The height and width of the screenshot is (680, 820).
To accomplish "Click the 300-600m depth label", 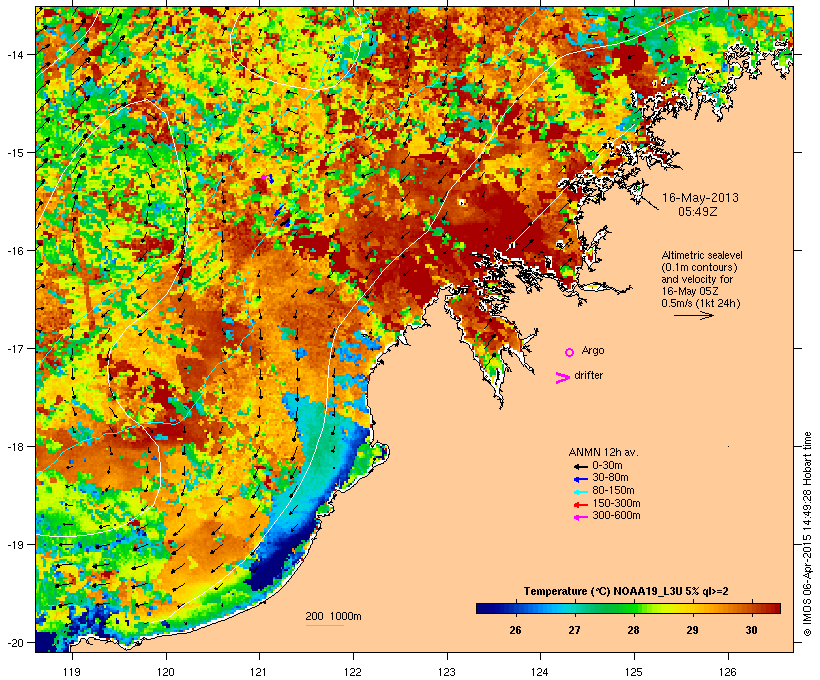I will click(x=616, y=516).
